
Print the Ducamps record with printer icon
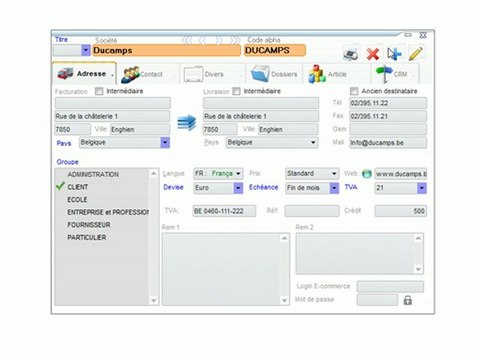pos(351,53)
